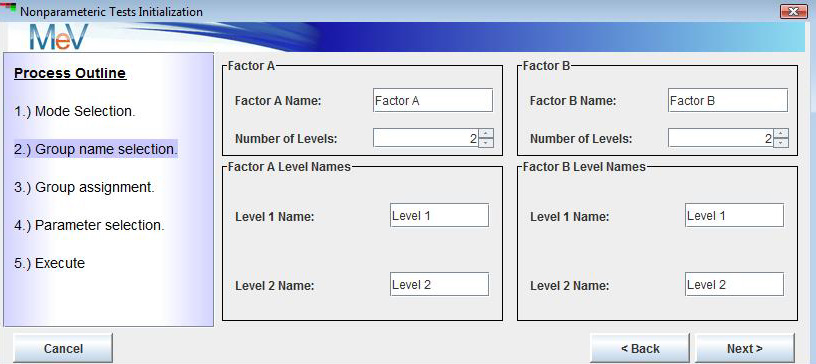Increase Factor A number of levels
This screenshot has height=364, width=816.
coord(486,134)
